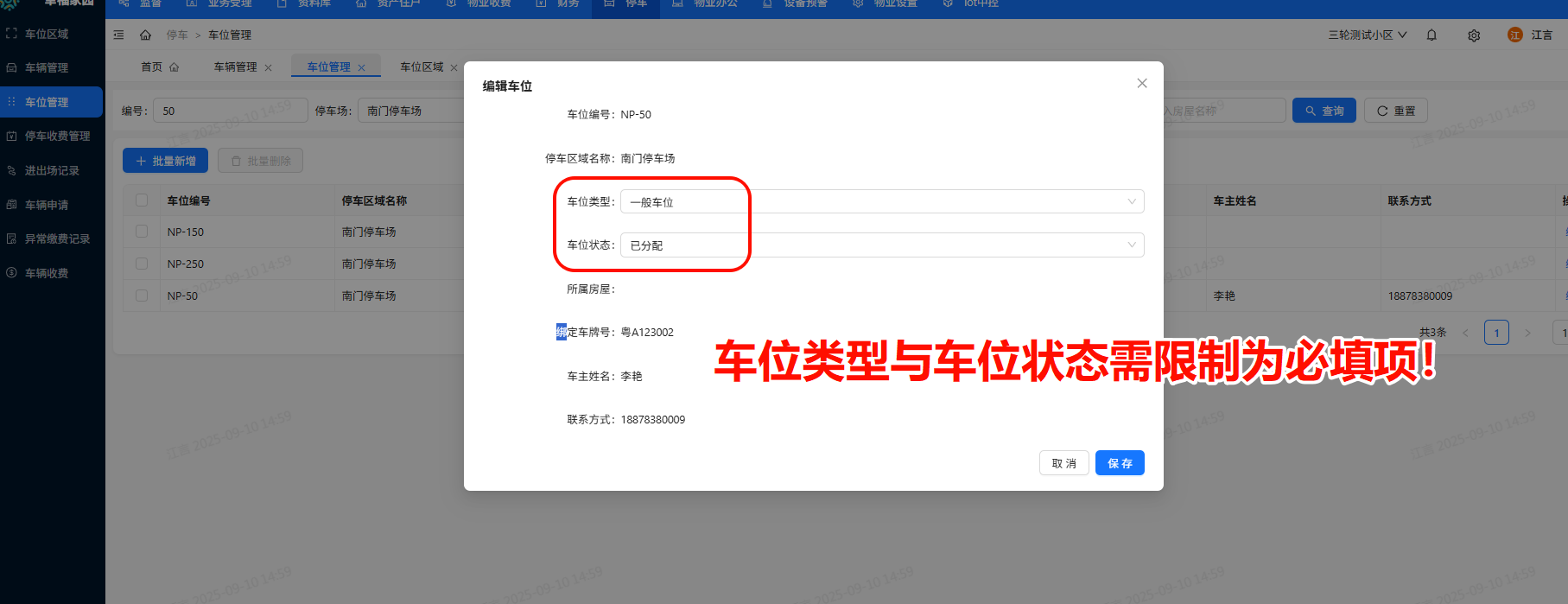Switch to the 车位区域 tab
1568x604 pixels.
(x=422, y=67)
